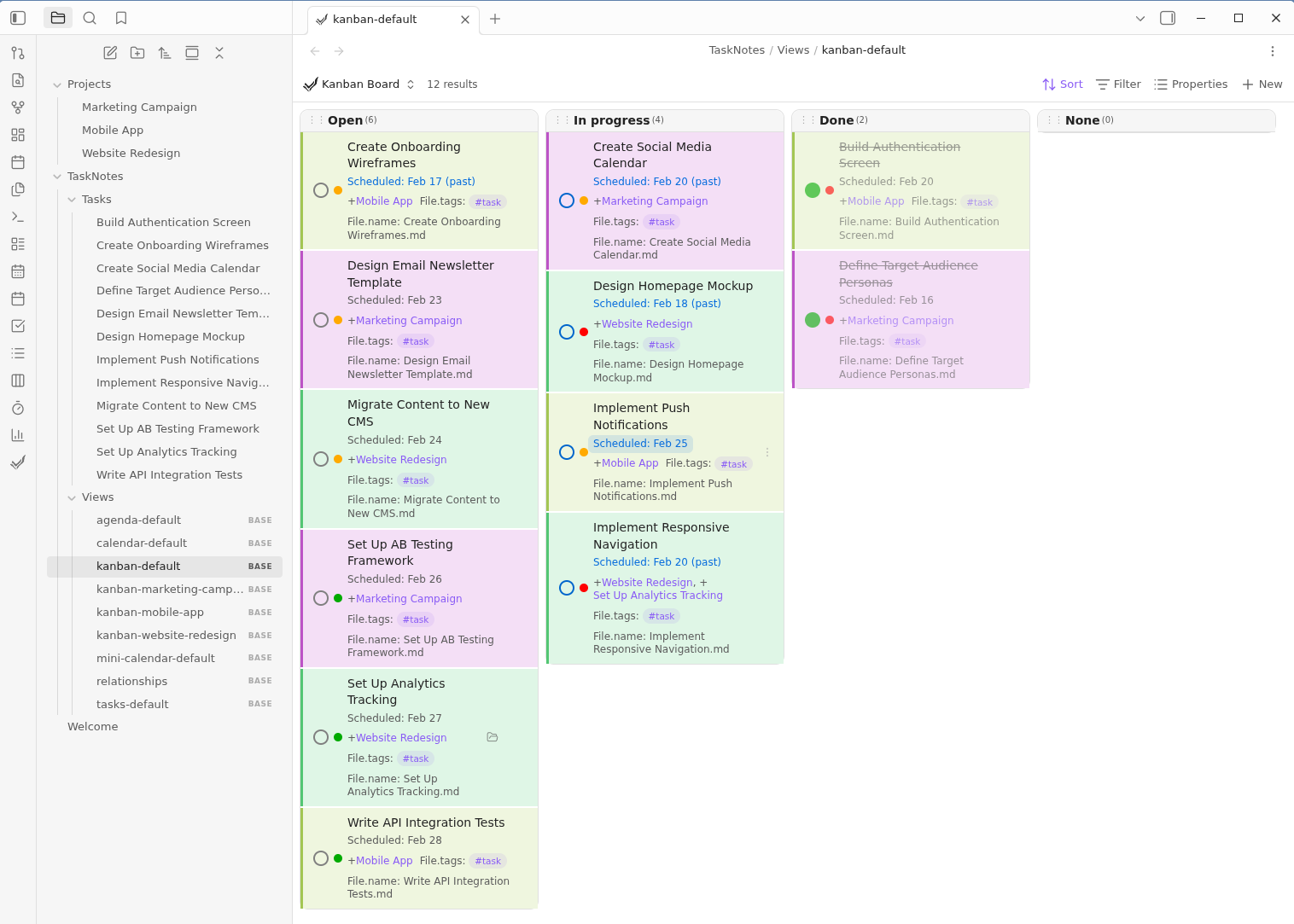1294x924 pixels.
Task: Click the calendar grid with dots ribbon icon
Action: click(x=18, y=271)
